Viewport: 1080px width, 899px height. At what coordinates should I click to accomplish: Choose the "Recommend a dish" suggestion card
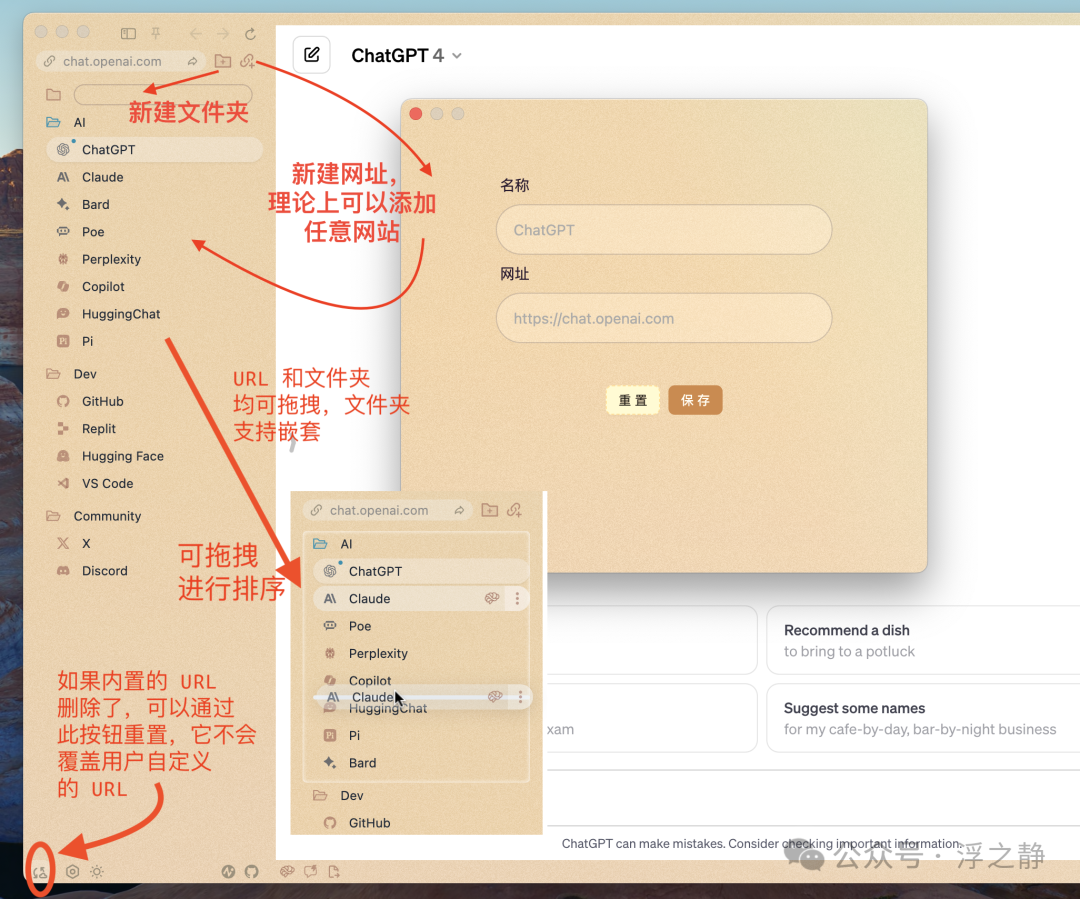click(923, 640)
